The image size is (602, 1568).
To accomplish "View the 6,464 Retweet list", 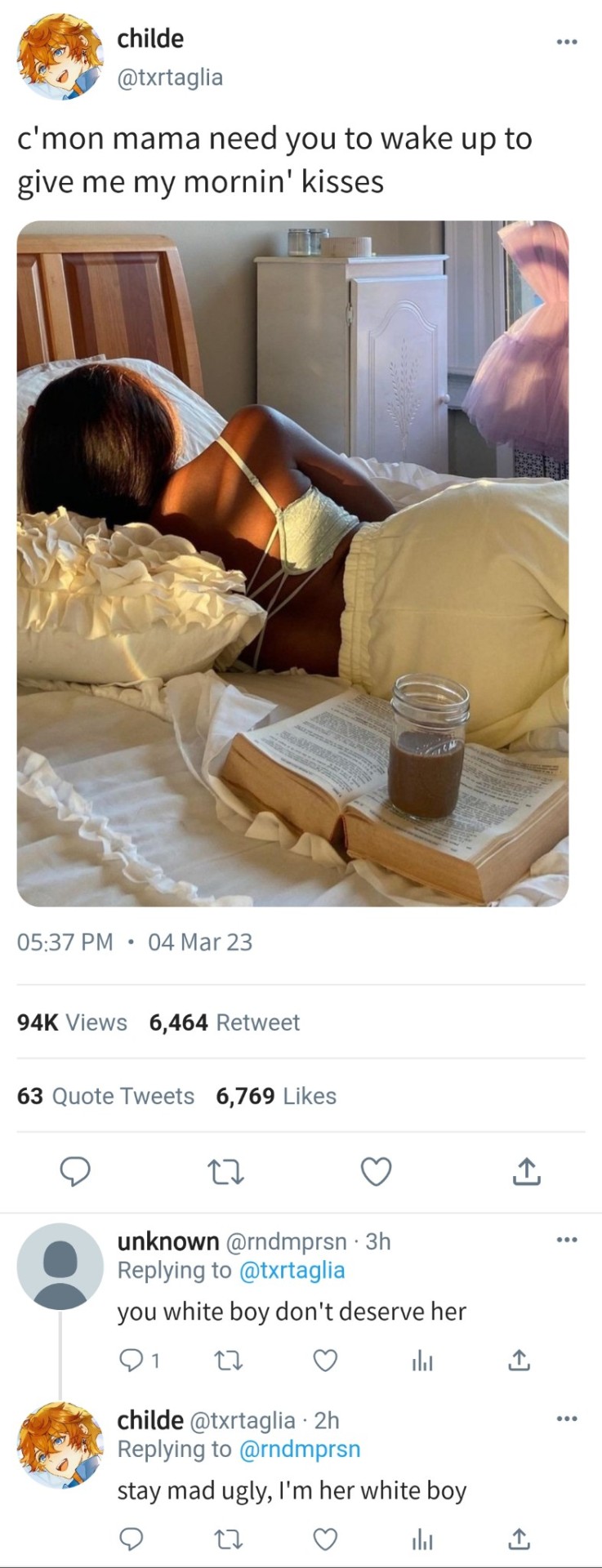I will (224, 1022).
